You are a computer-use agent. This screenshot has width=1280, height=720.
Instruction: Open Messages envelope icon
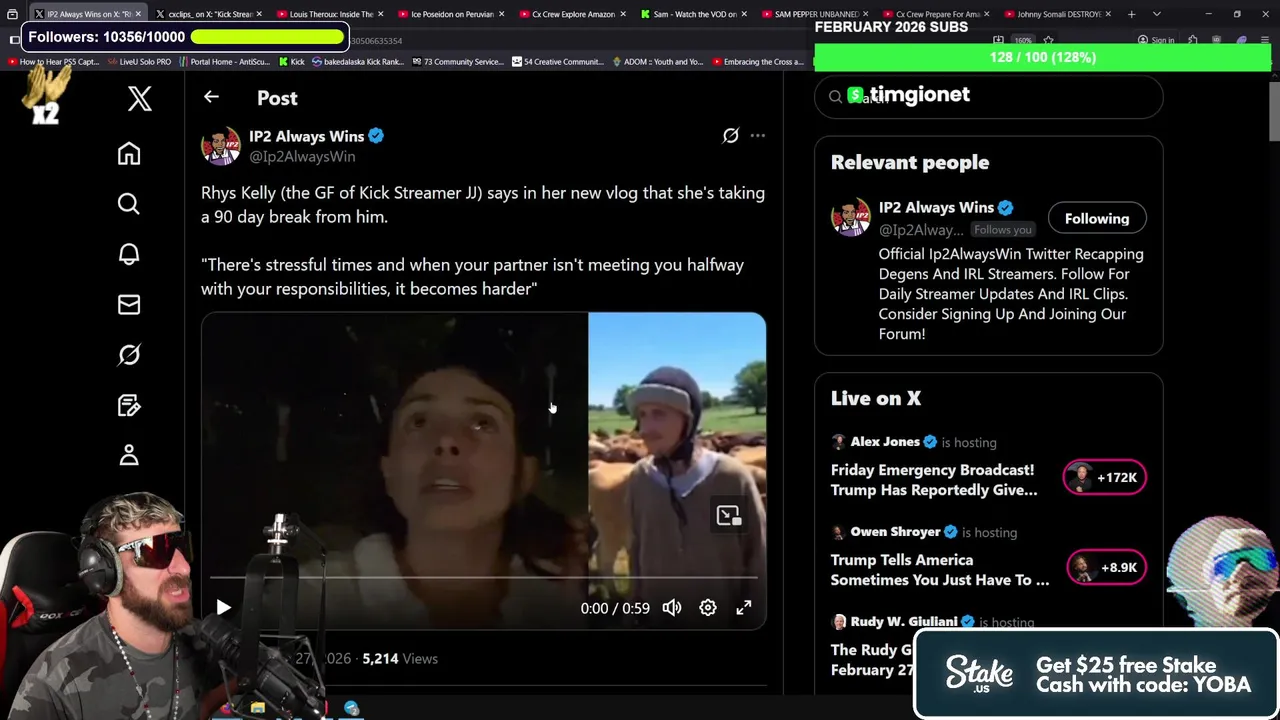pos(129,304)
